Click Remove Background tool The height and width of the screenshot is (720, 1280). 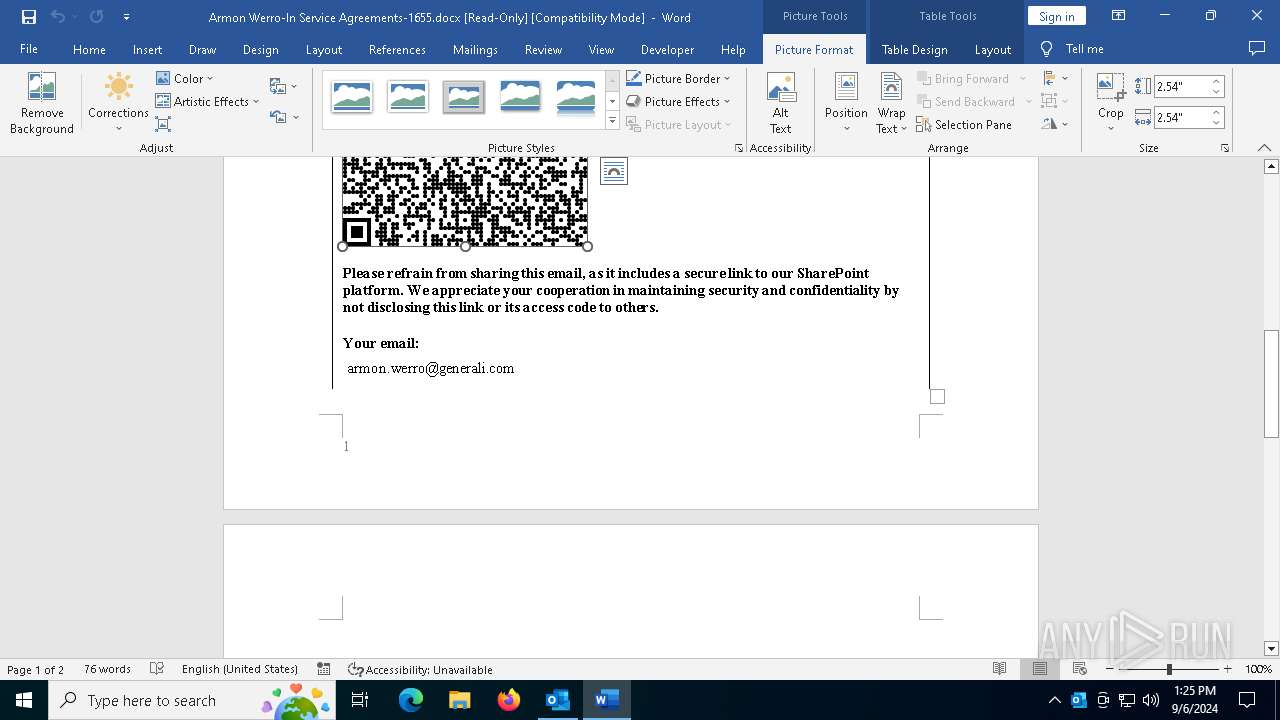tap(42, 103)
